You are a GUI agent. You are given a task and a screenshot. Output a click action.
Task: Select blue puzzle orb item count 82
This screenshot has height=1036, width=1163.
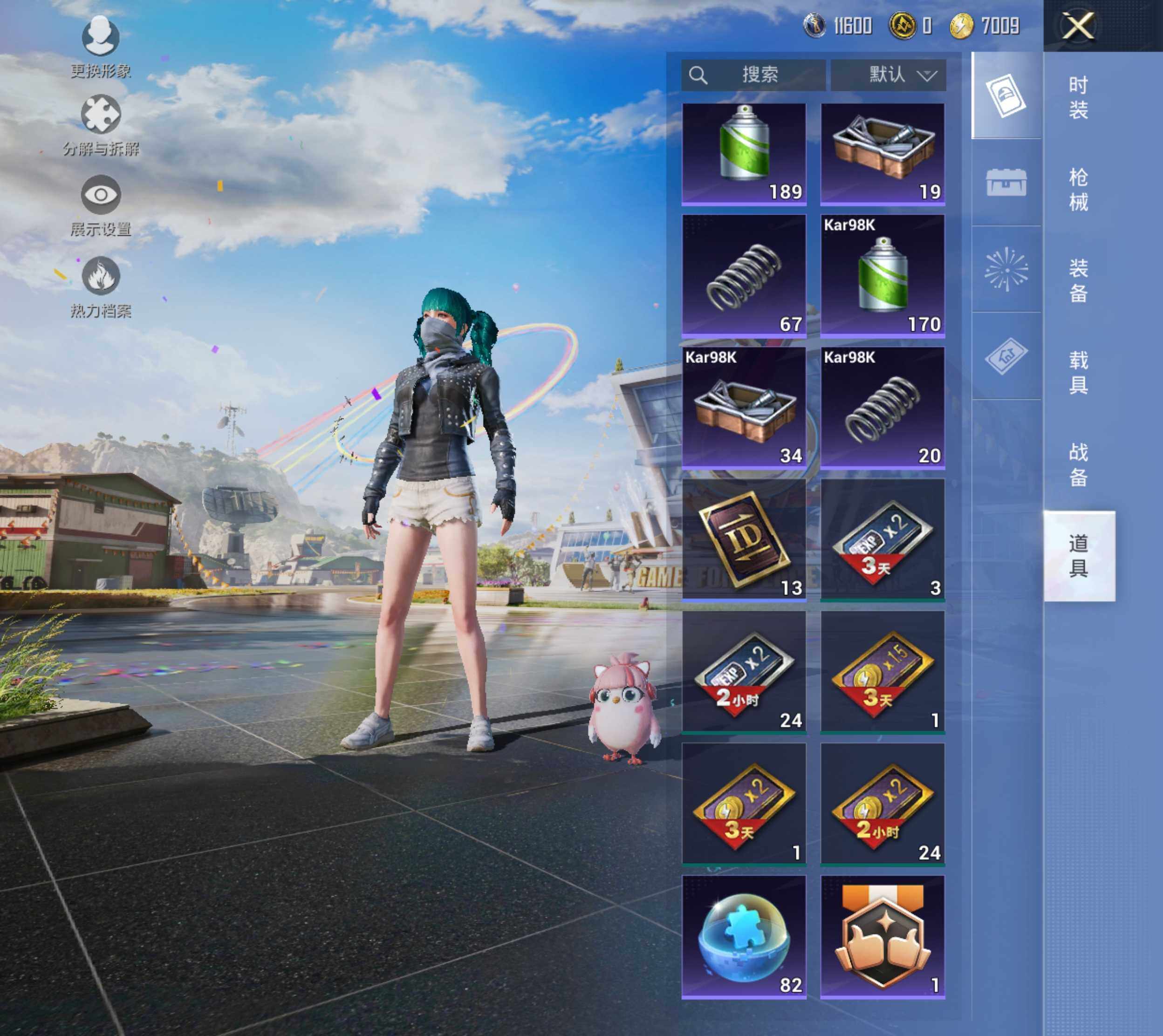point(744,938)
